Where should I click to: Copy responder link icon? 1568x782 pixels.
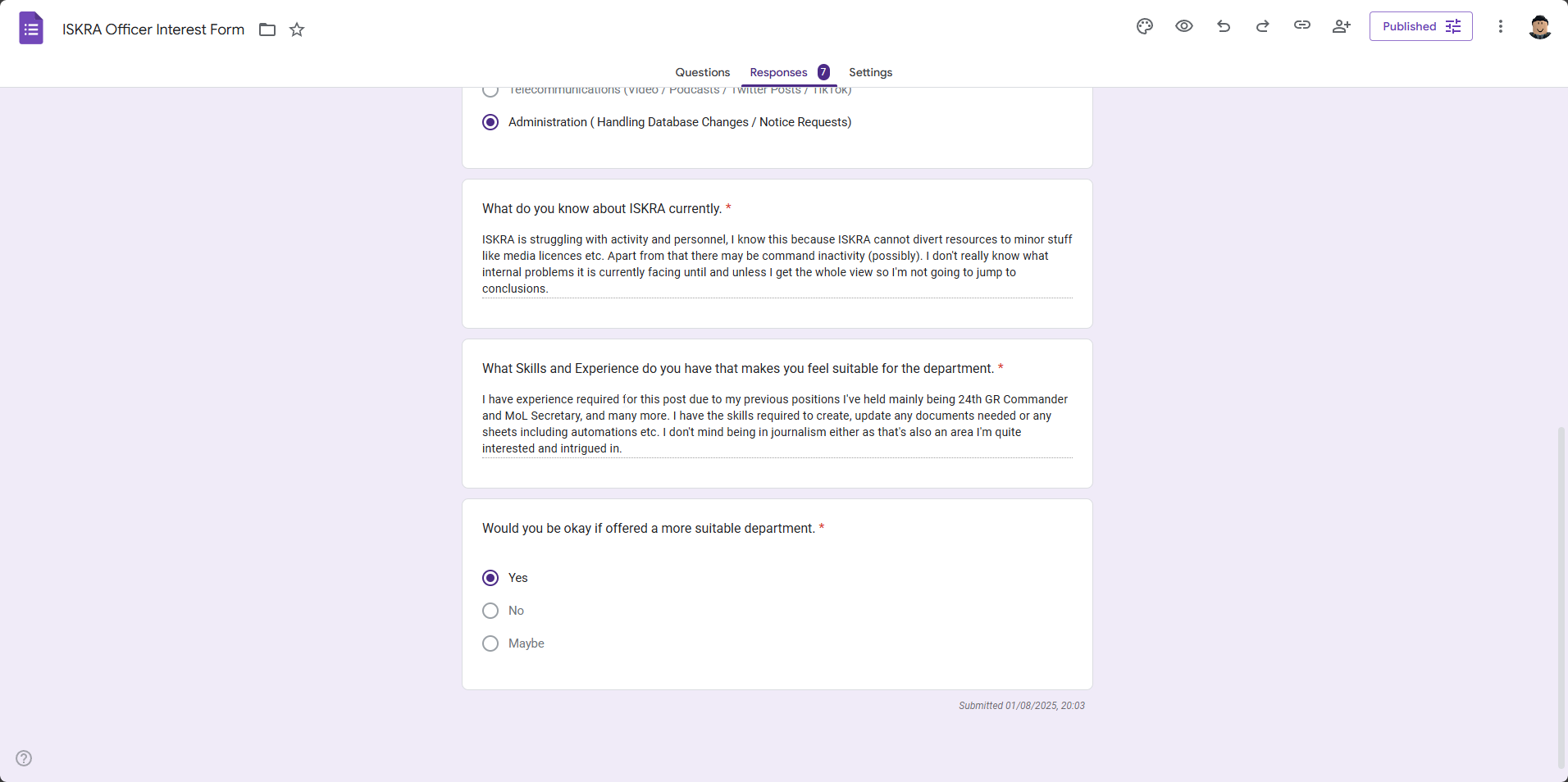point(1302,26)
